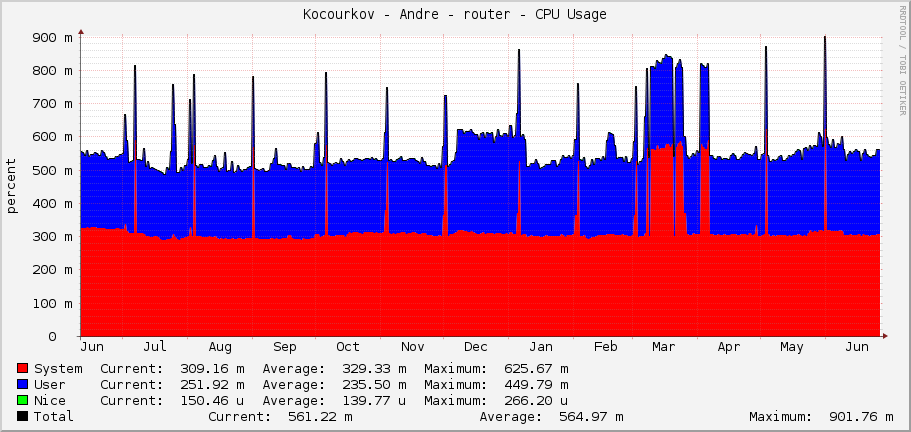Image resolution: width=911 pixels, height=432 pixels.
Task: Click the 'May' x-axis month label
Action: (791, 347)
